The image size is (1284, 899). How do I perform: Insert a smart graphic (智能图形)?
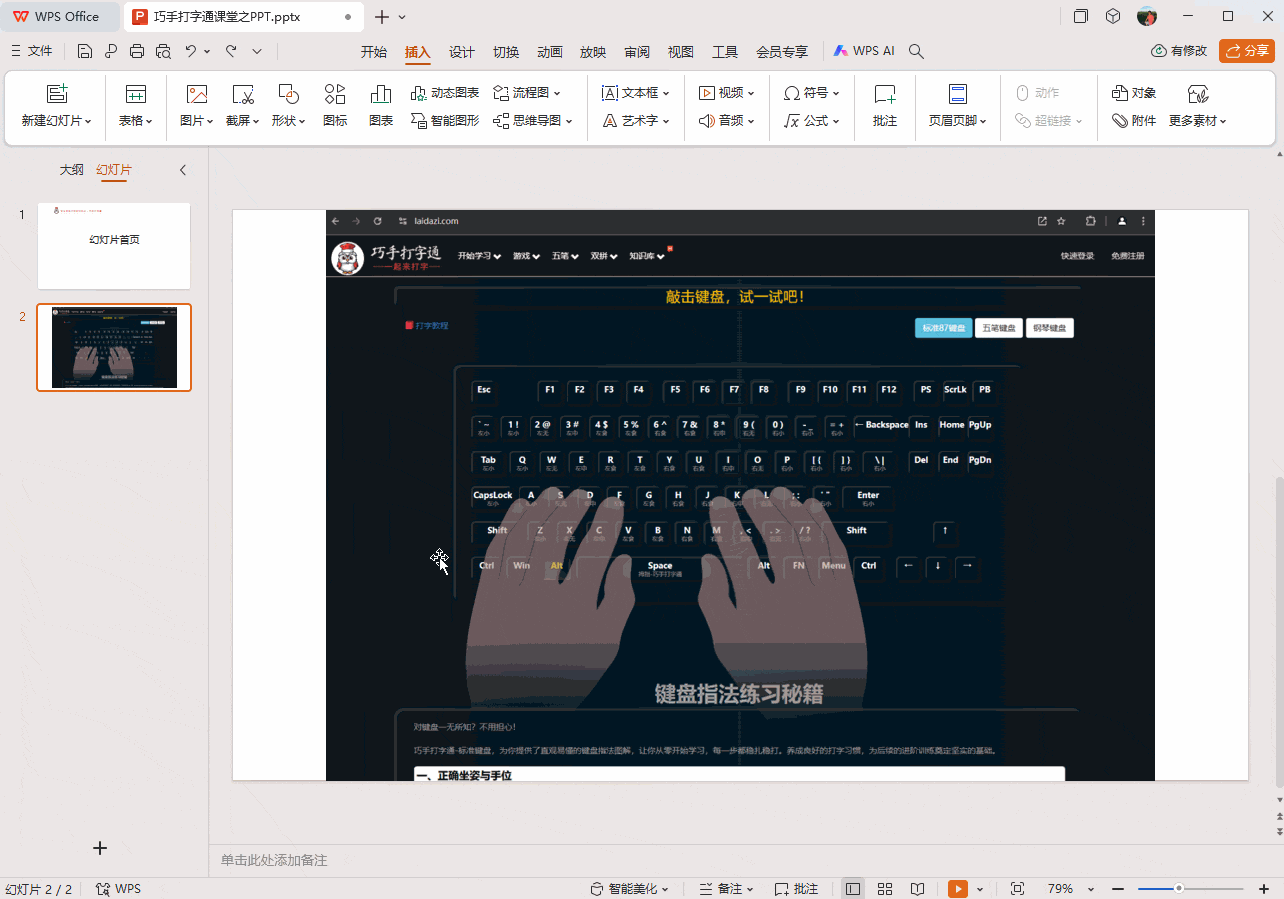click(x=445, y=121)
